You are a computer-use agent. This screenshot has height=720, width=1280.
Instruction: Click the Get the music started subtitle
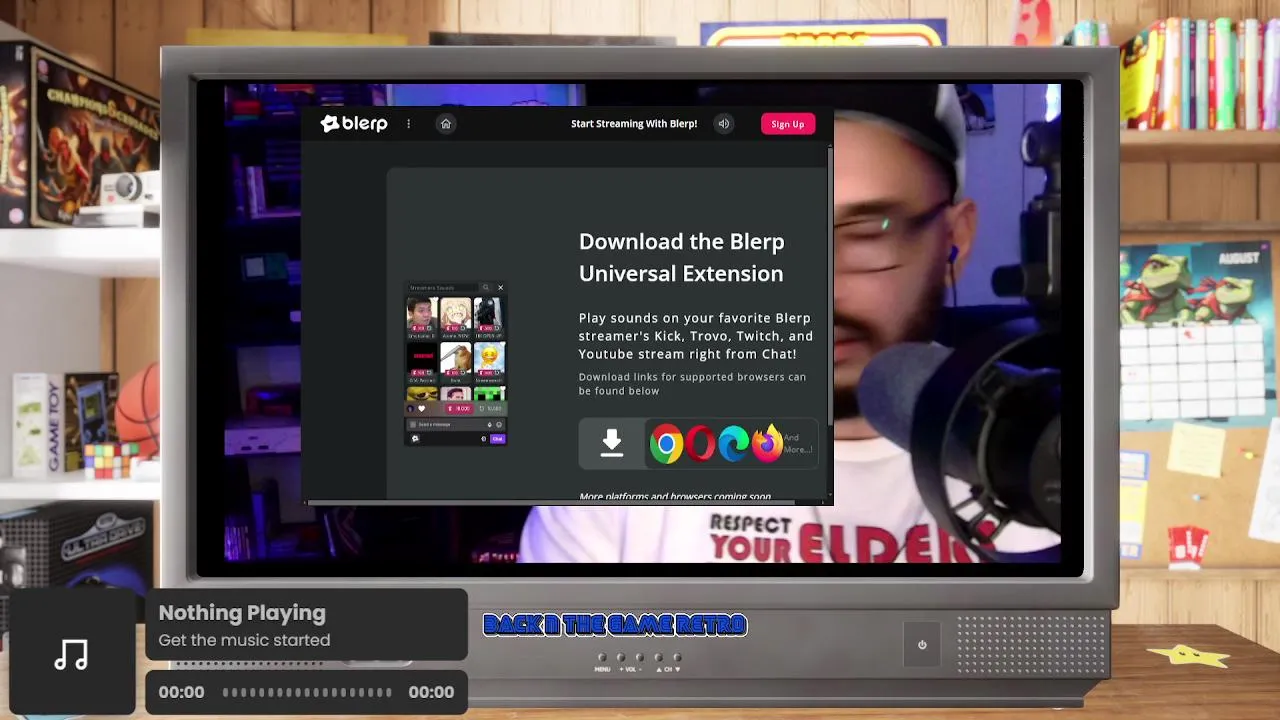[x=244, y=640]
